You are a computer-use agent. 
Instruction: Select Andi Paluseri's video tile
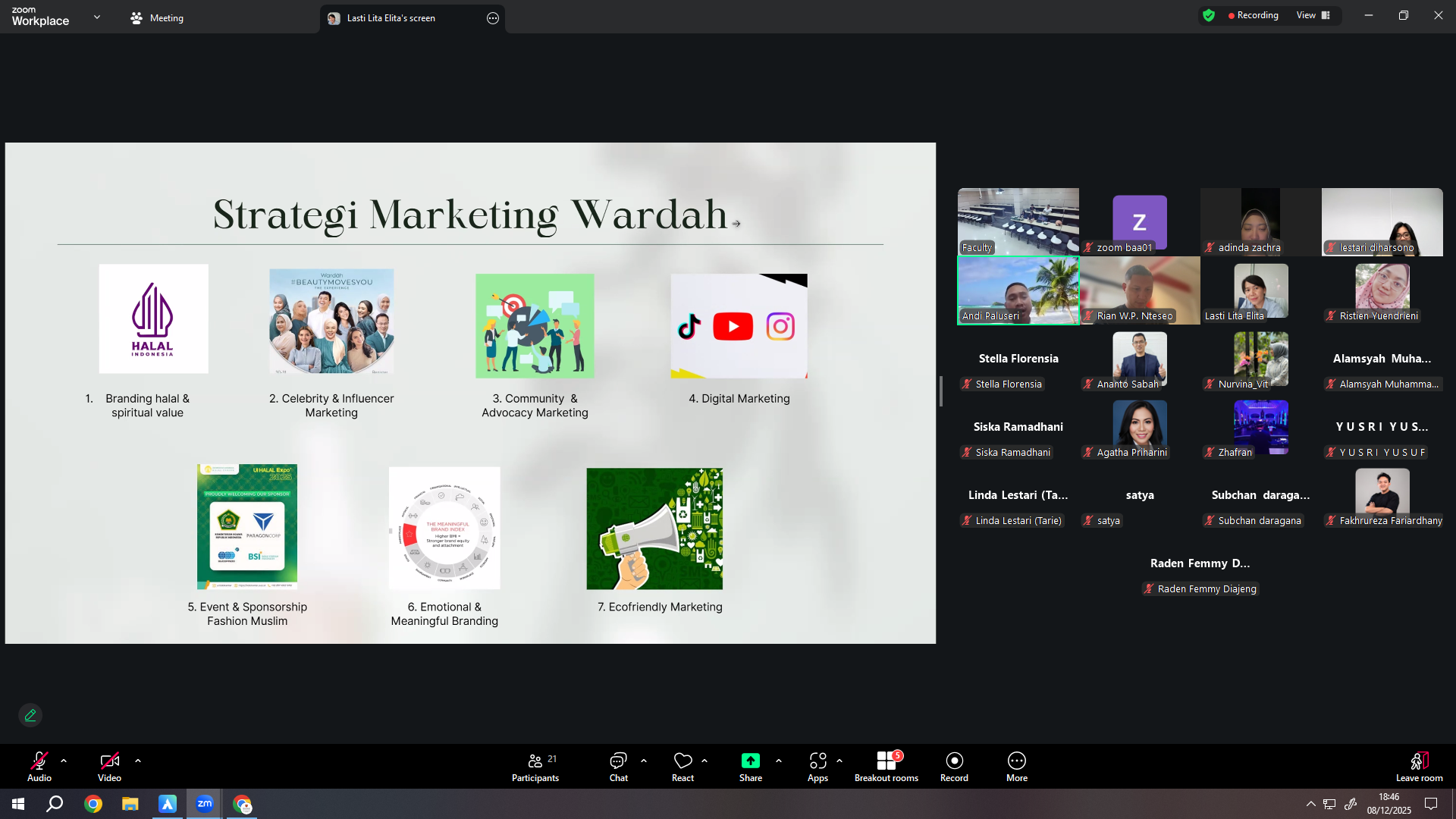coord(1018,290)
